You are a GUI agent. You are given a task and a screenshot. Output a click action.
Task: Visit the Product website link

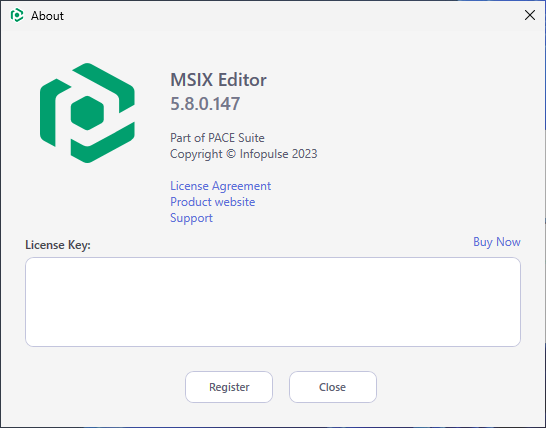pos(212,202)
